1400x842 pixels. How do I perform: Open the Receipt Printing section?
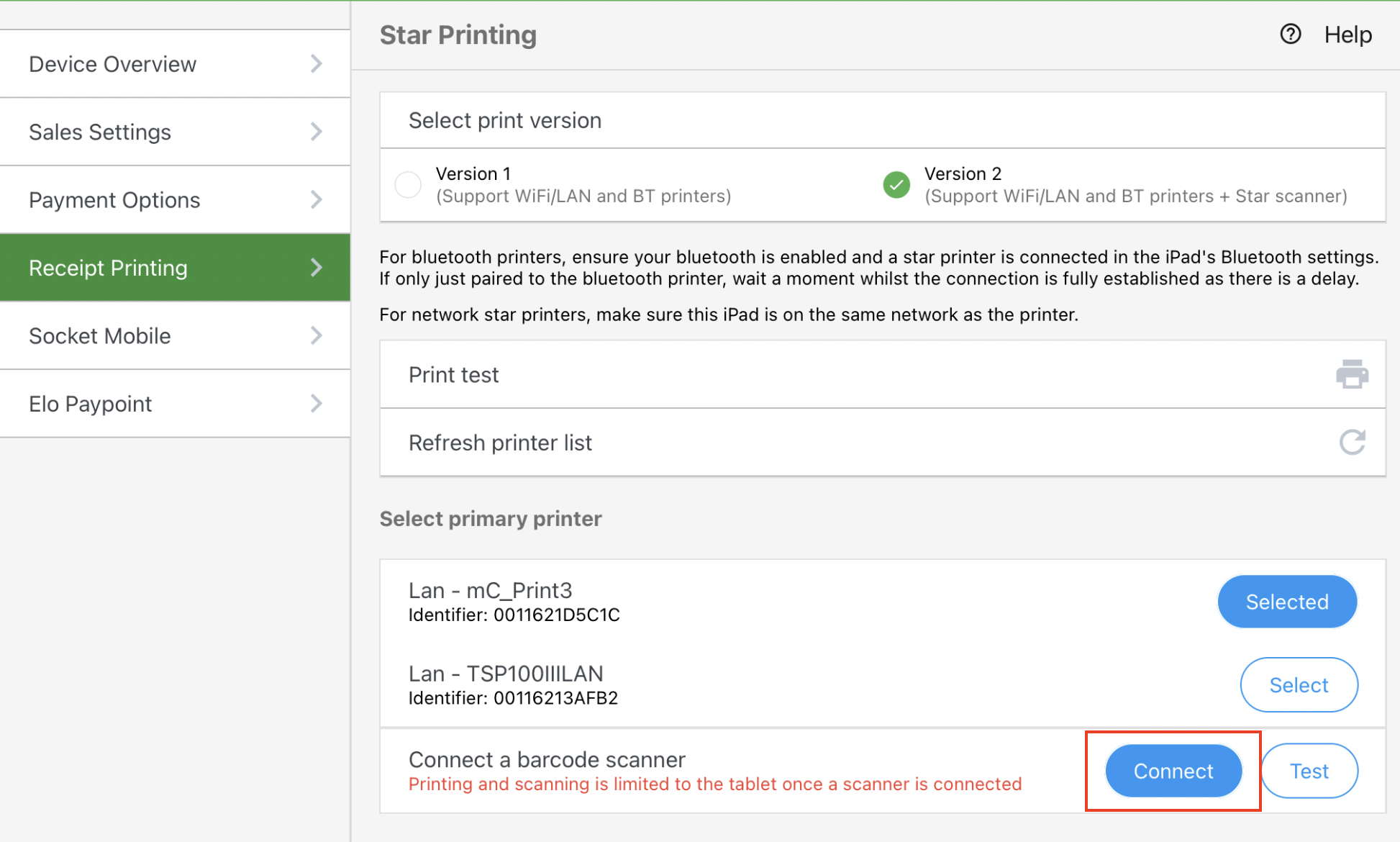coord(108,267)
